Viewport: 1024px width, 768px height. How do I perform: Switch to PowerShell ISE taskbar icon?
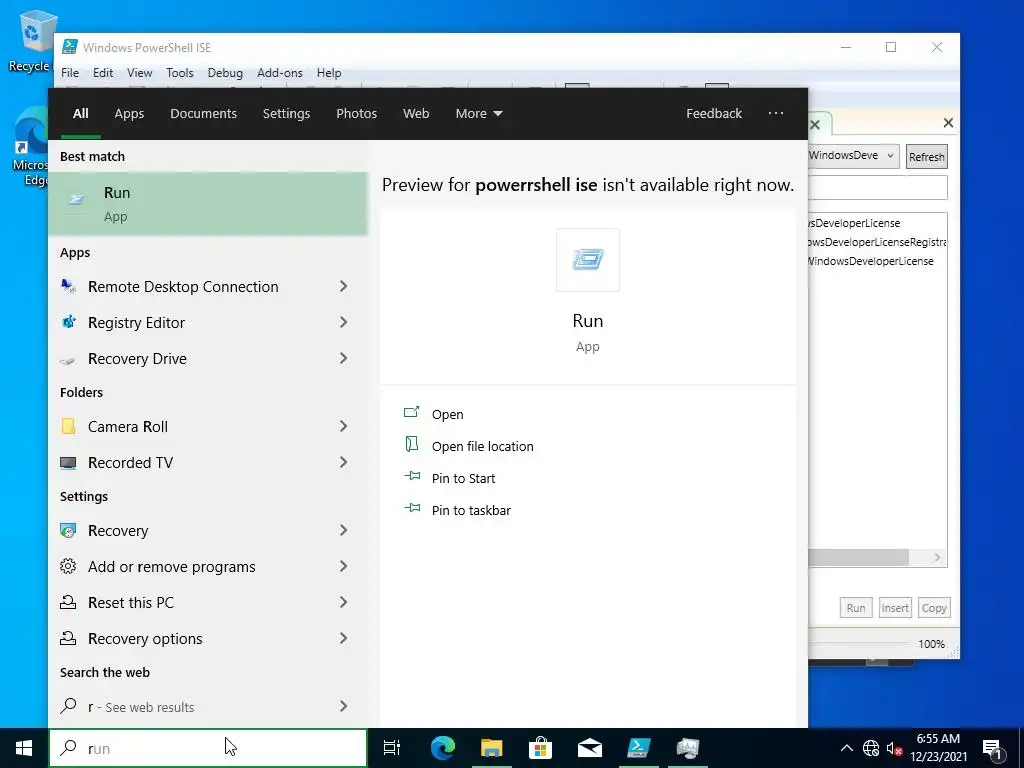coord(639,748)
